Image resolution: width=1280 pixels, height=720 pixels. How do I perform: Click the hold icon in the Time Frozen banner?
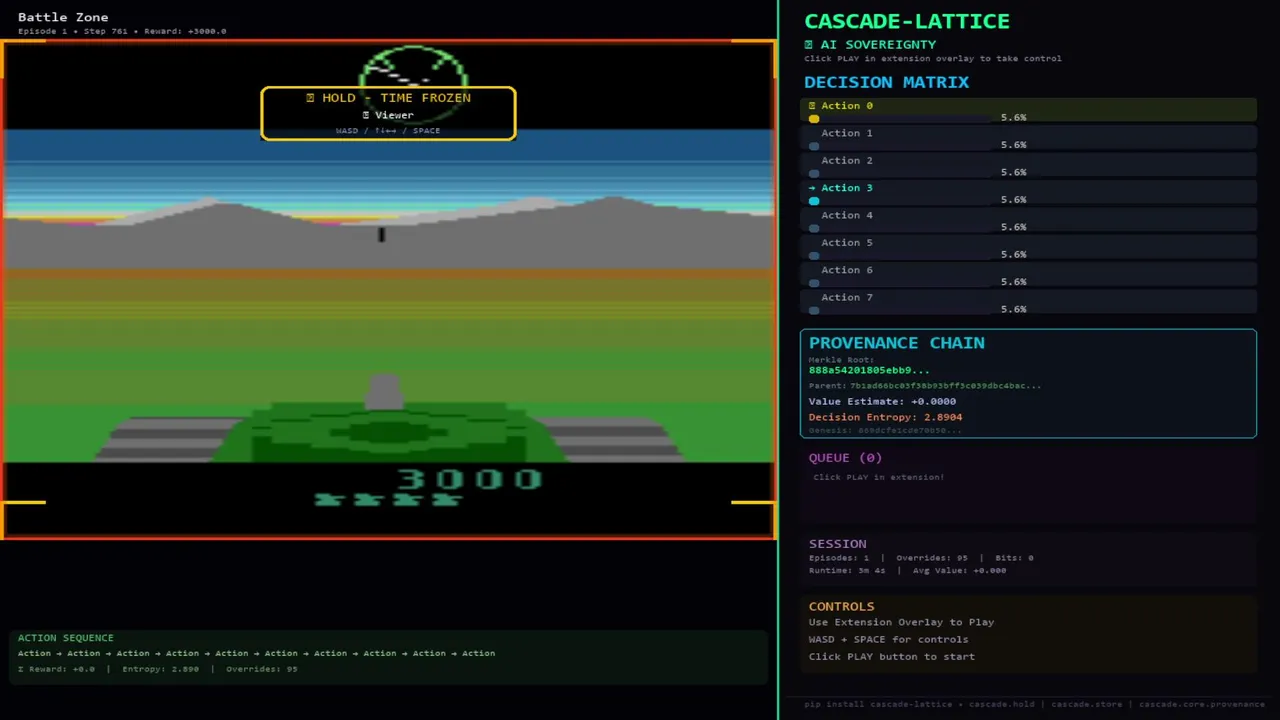coord(310,98)
